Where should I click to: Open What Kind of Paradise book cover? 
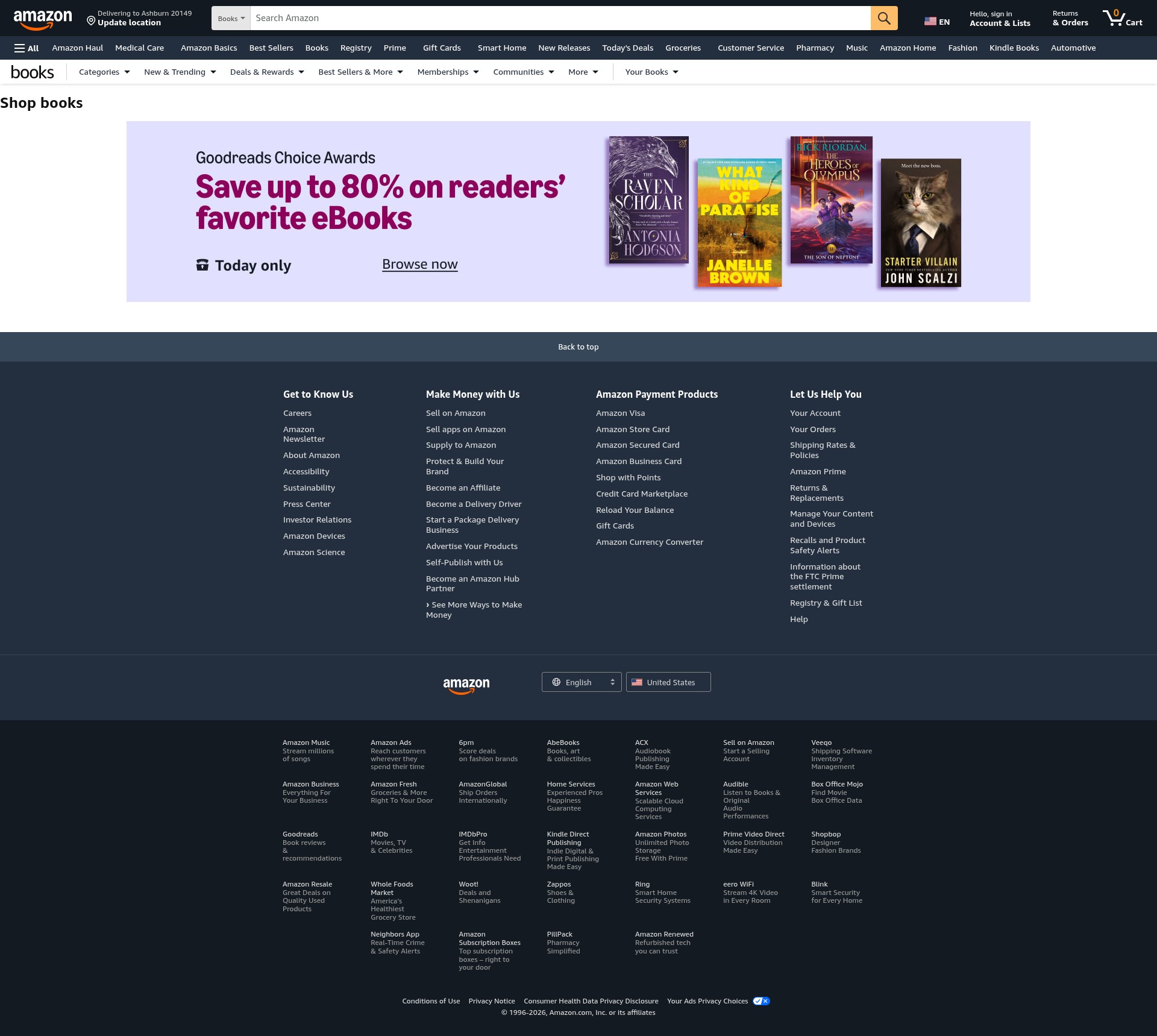tap(739, 222)
